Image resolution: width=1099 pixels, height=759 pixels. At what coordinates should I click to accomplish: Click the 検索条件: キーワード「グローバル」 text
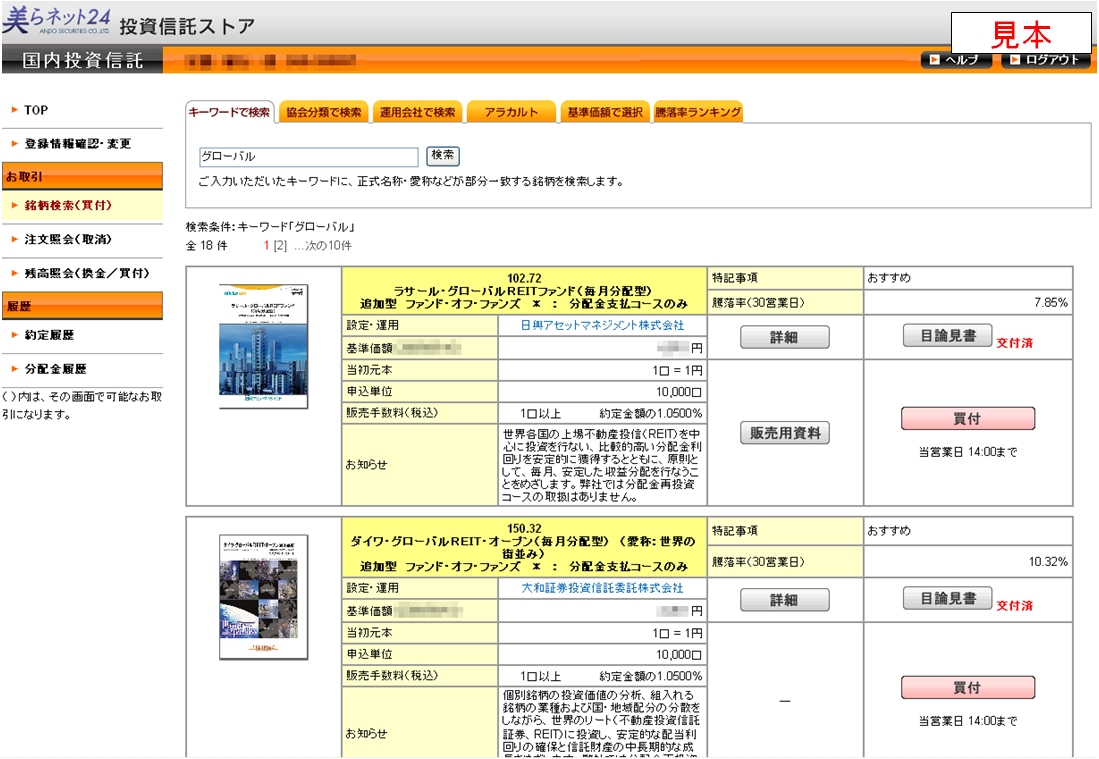(x=271, y=227)
